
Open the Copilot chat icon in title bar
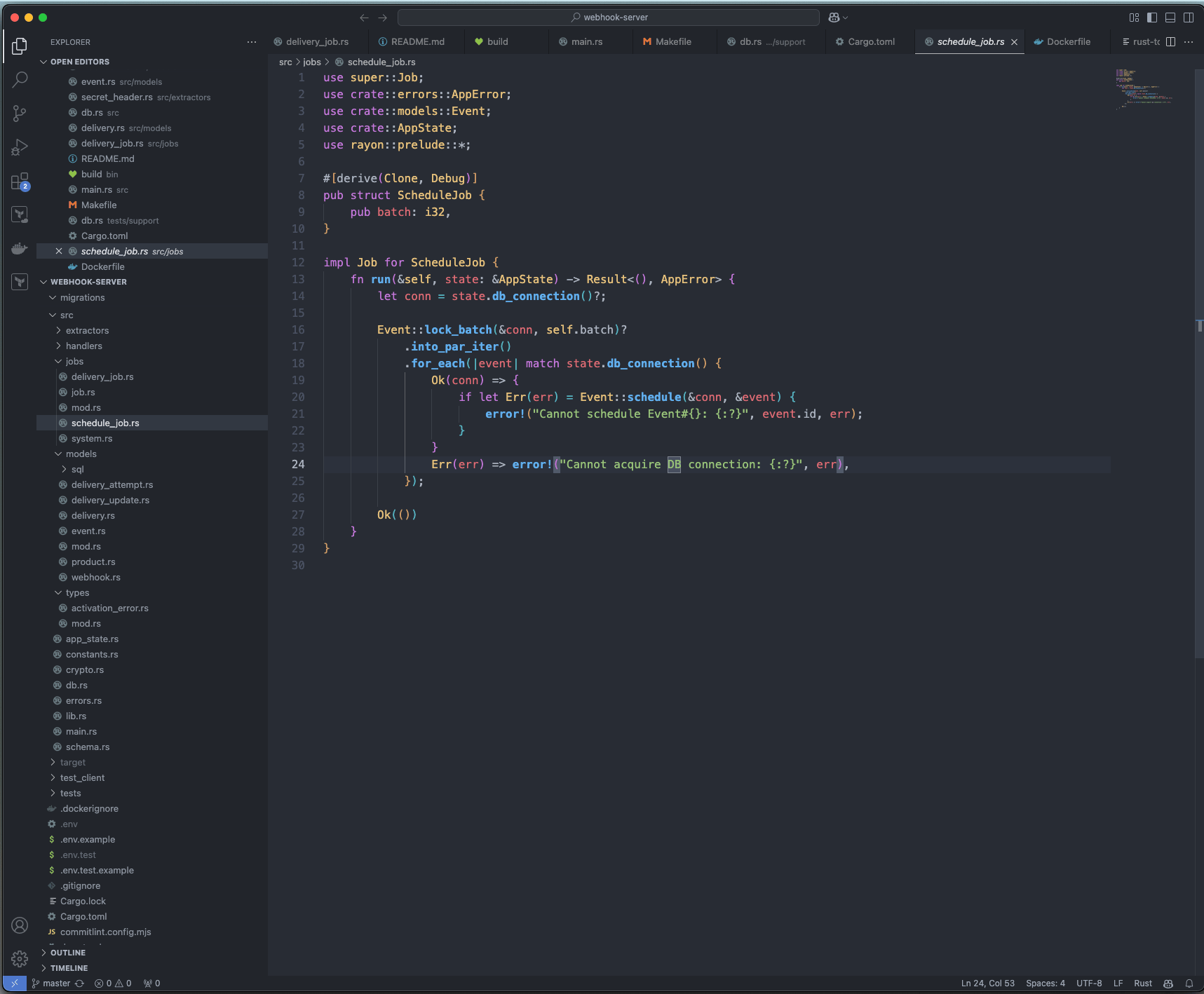[834, 18]
